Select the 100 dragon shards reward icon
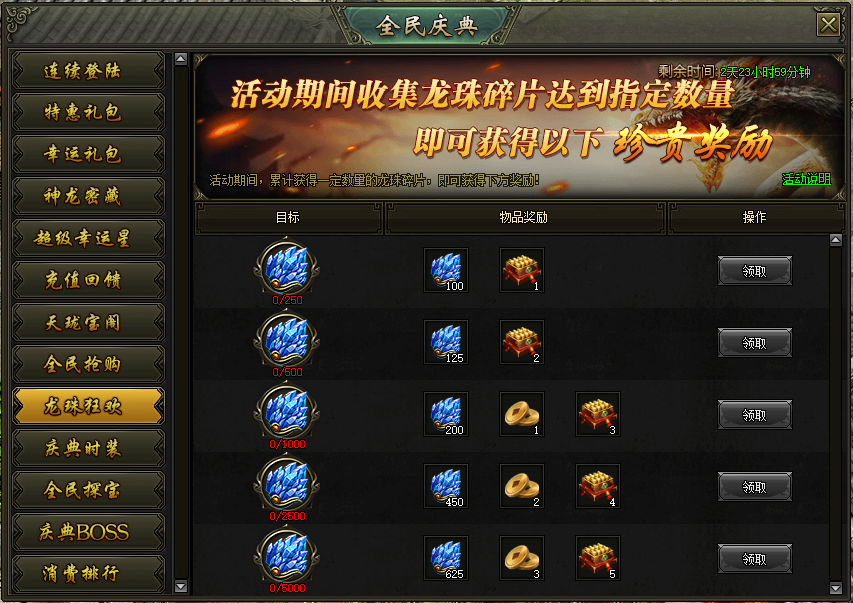Screen dimensions: 853x603 pos(446,270)
